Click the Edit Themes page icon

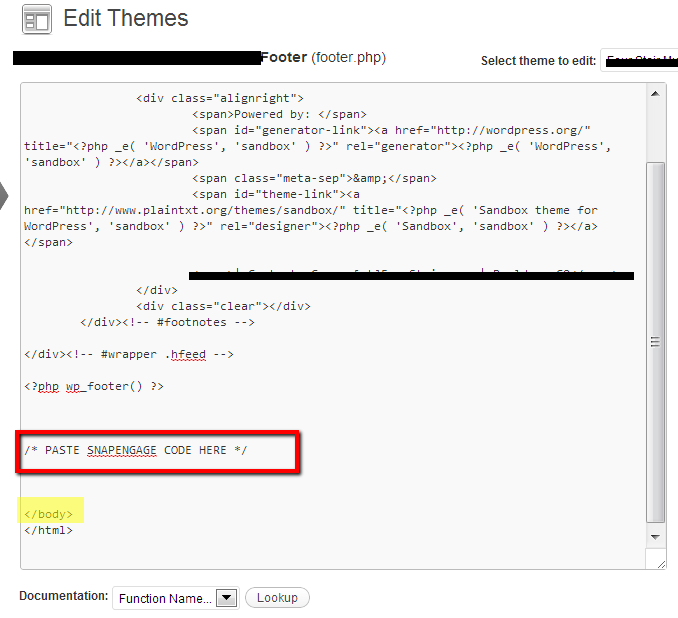tap(37, 20)
